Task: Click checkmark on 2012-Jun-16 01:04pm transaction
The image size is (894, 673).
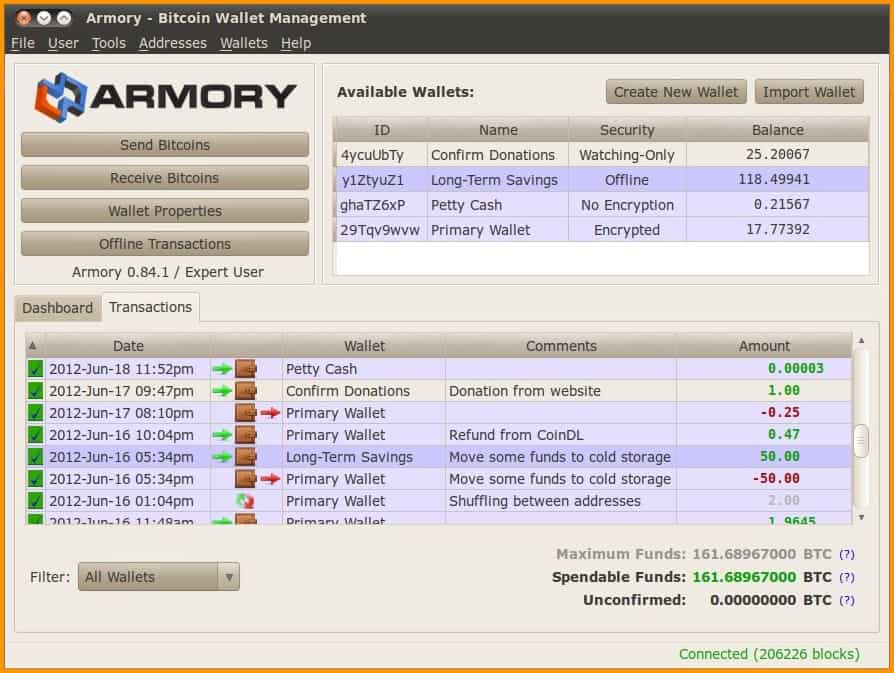Action: [x=35, y=501]
